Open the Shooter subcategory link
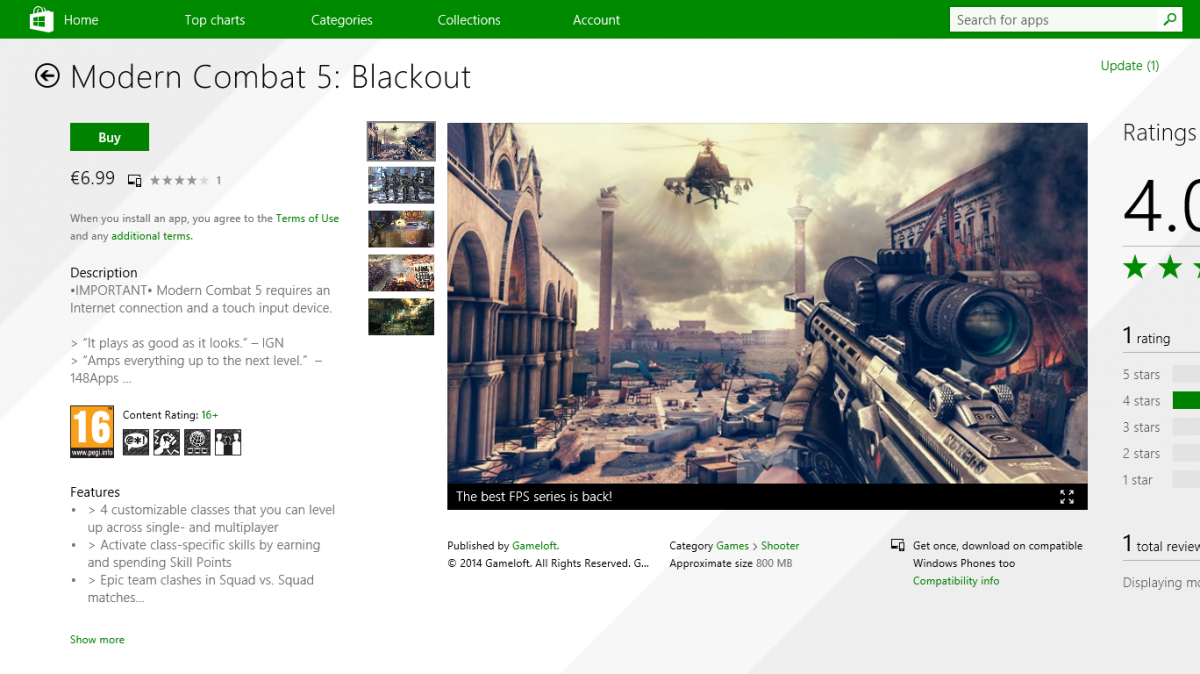The width and height of the screenshot is (1200, 674). (780, 546)
